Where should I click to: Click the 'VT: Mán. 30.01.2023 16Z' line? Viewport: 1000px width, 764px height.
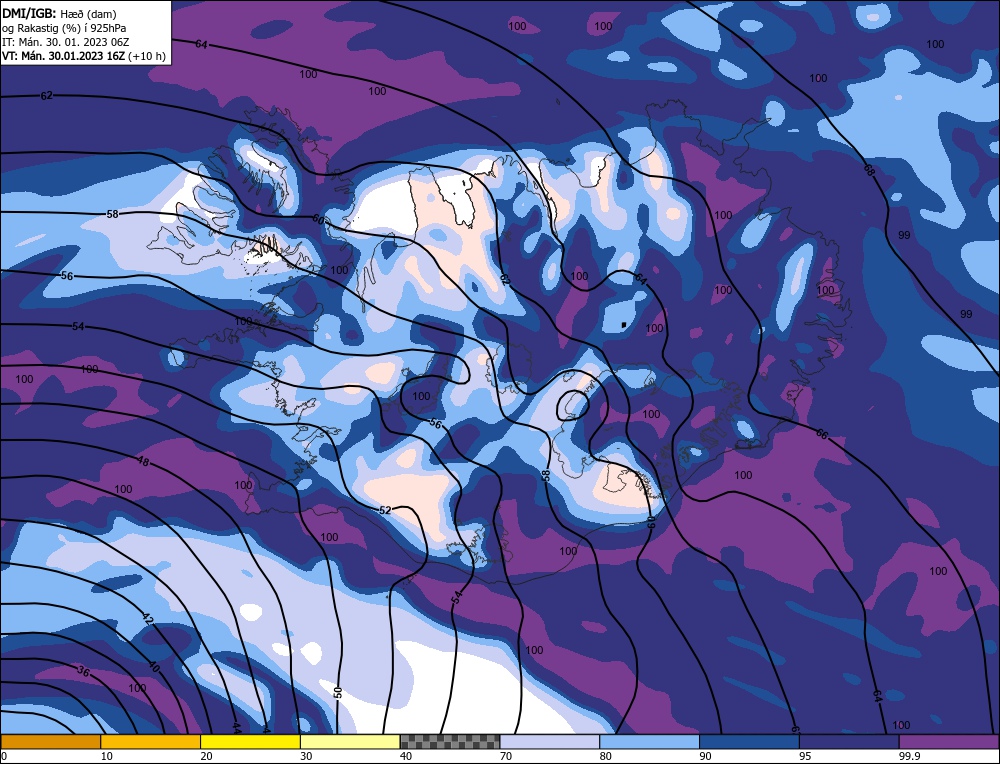63,56
